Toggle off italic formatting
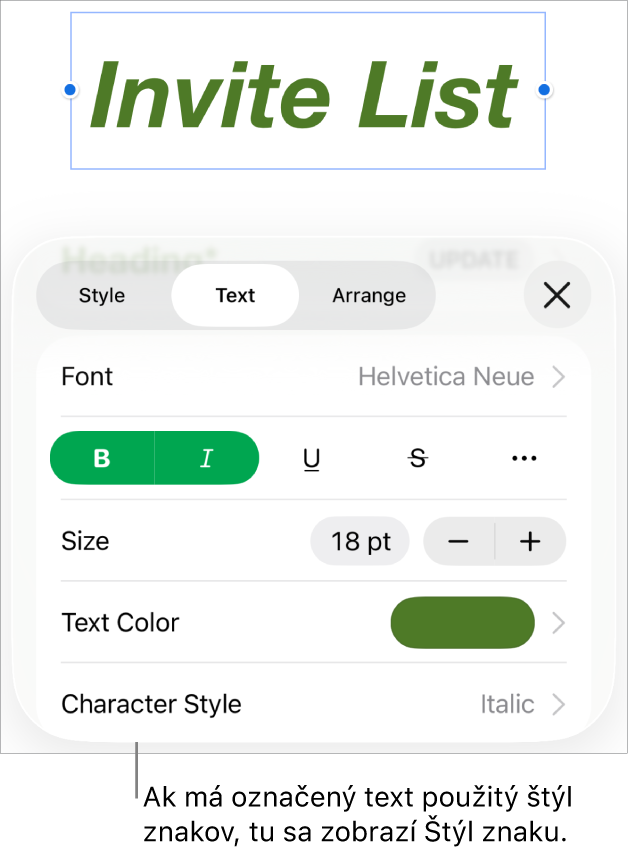628x859 pixels. tap(207, 458)
